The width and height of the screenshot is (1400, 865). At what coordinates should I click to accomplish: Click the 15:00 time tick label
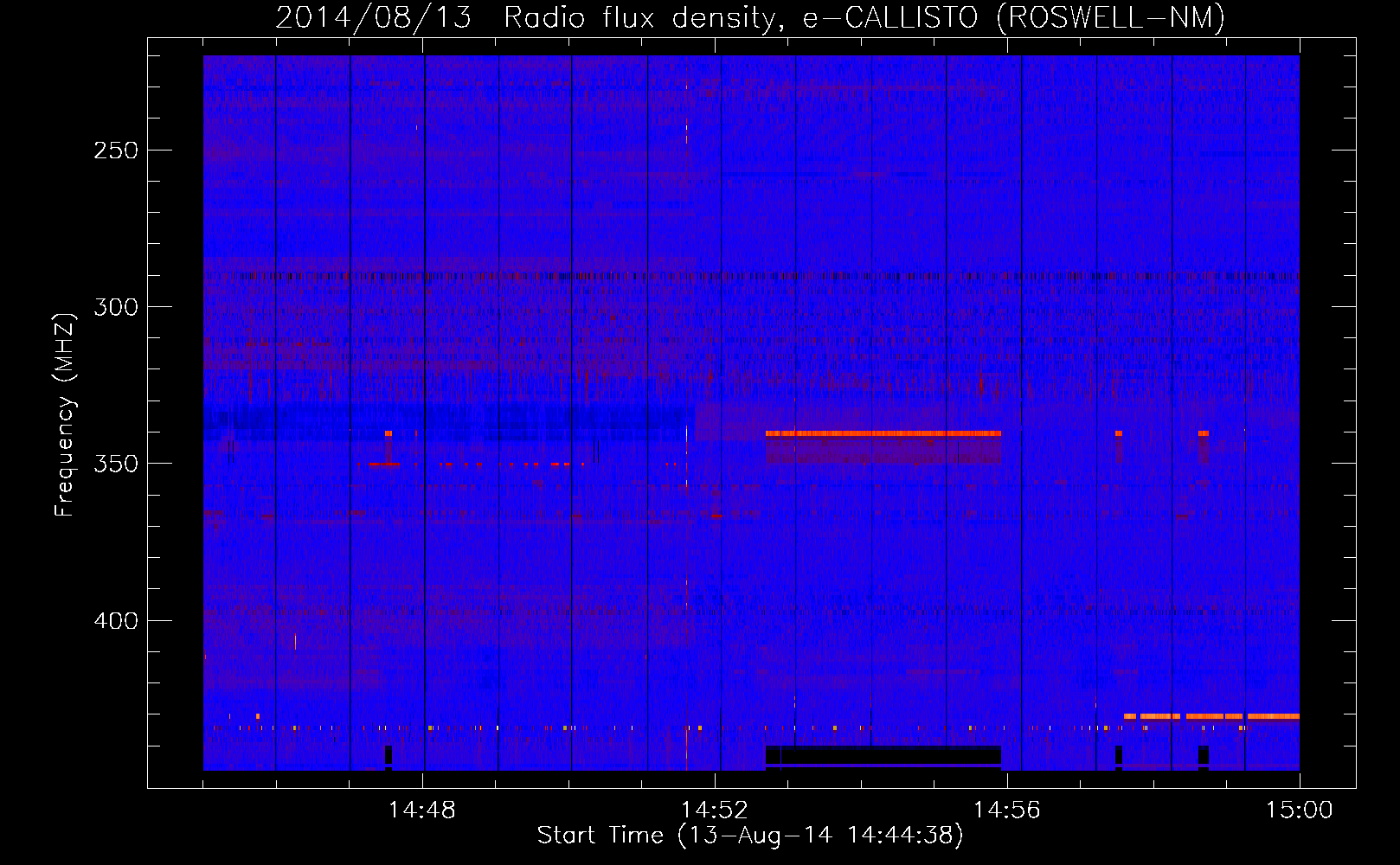pyautogui.click(x=1300, y=810)
